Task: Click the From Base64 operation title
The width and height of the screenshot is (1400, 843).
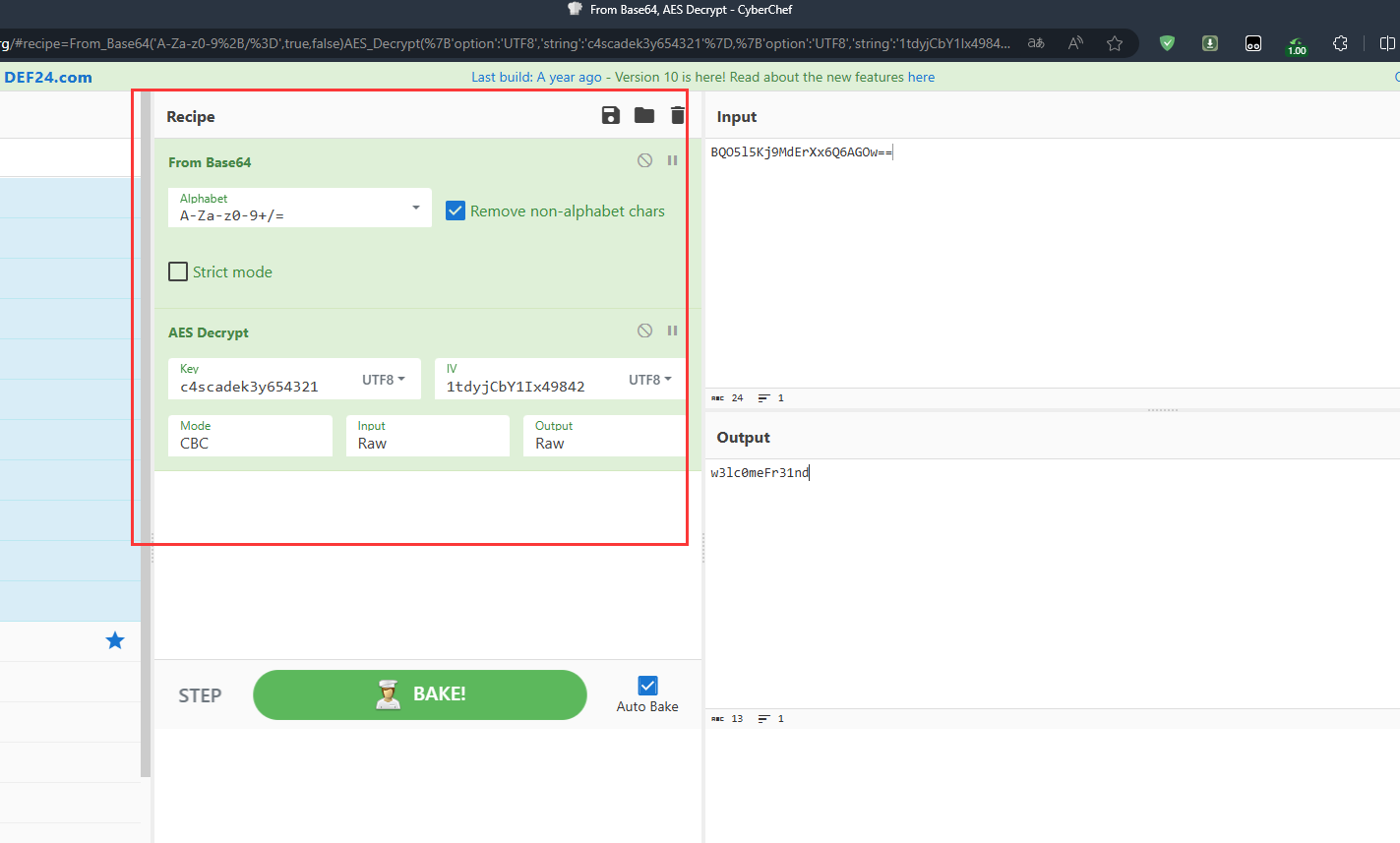Action: point(210,162)
